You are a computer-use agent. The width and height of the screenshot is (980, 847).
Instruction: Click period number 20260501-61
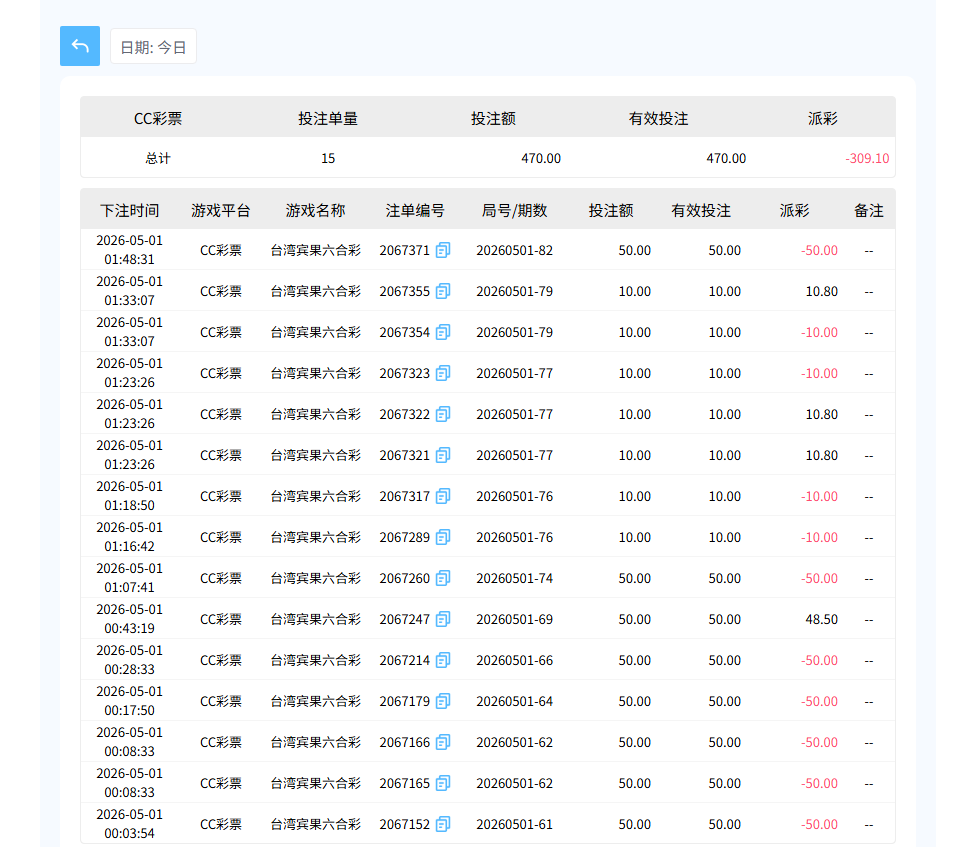tap(514, 824)
